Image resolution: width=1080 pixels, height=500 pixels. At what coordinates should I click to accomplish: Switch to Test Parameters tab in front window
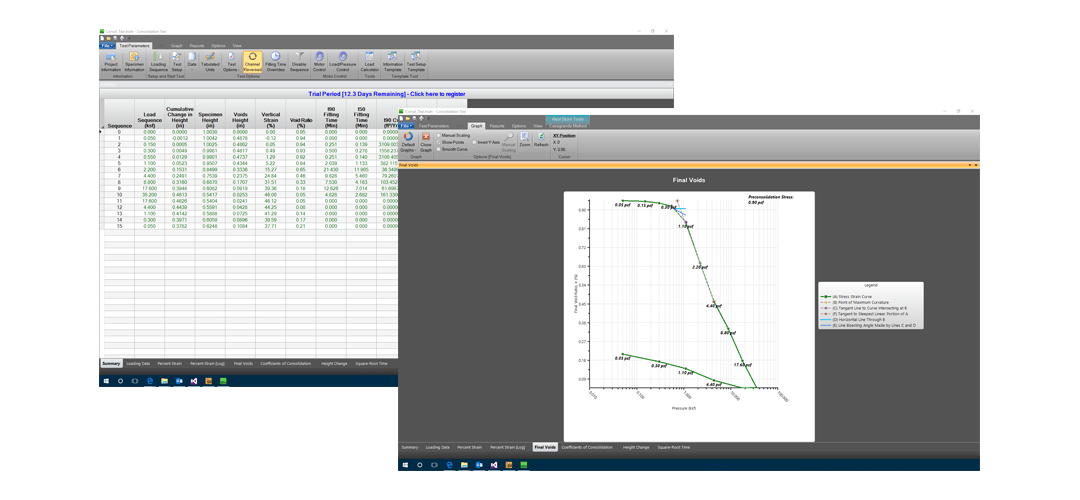click(x=434, y=126)
